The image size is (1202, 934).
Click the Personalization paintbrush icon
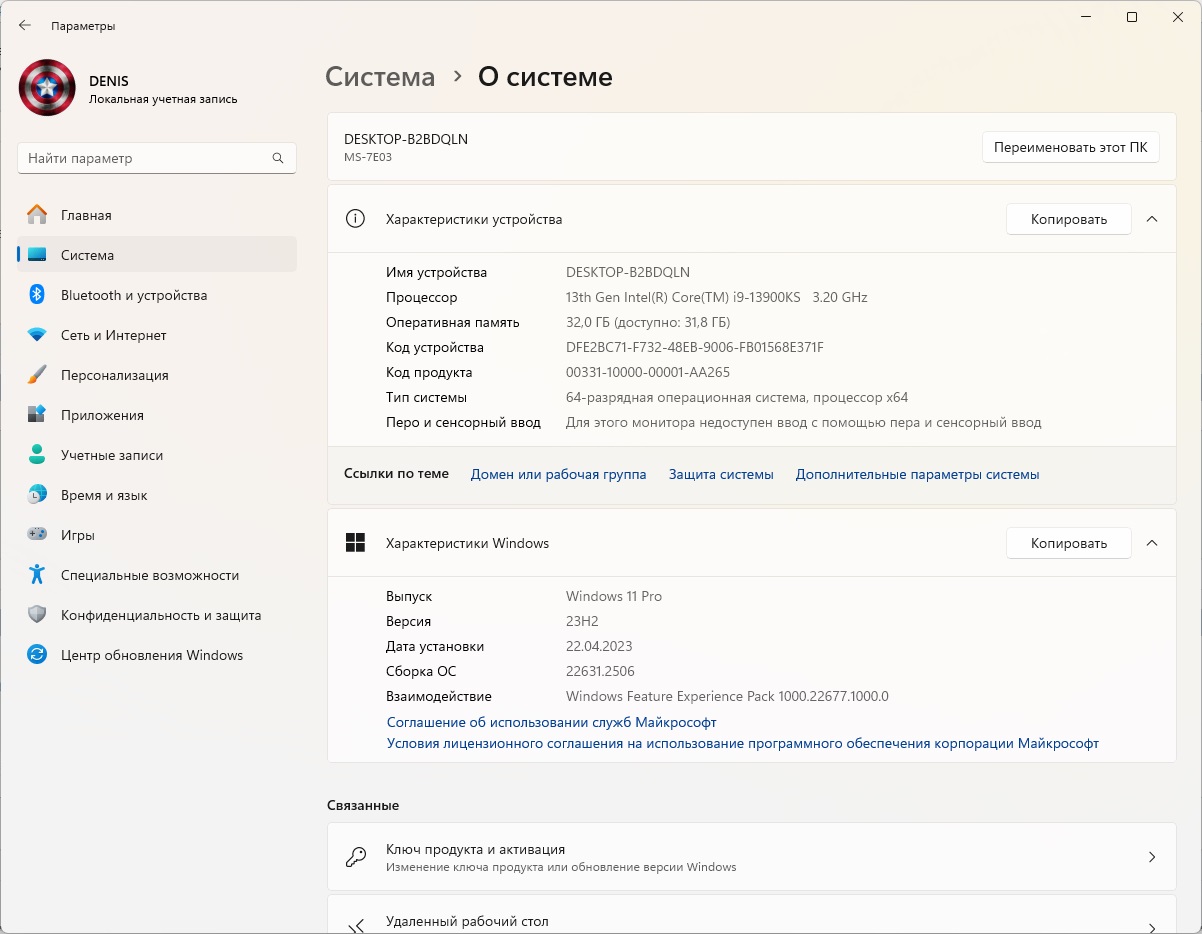tap(37, 375)
